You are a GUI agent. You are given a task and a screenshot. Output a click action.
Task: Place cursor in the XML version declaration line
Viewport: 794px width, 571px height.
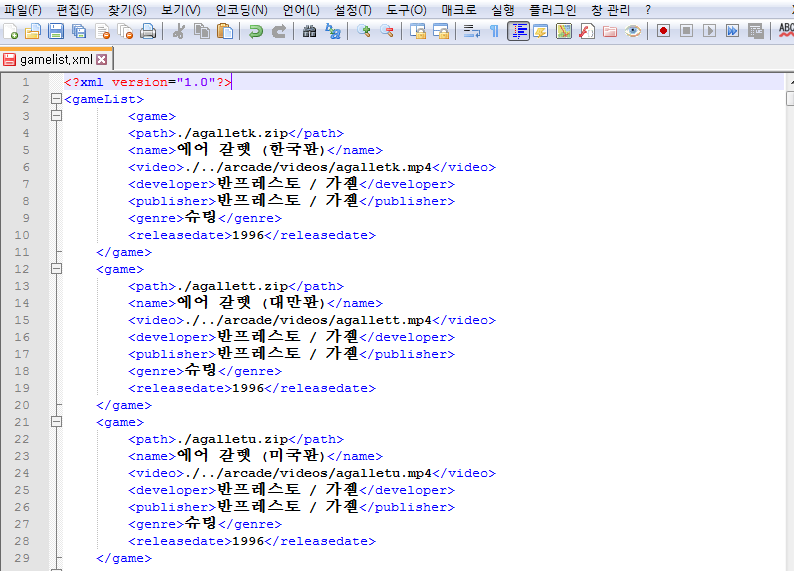coord(423,82)
